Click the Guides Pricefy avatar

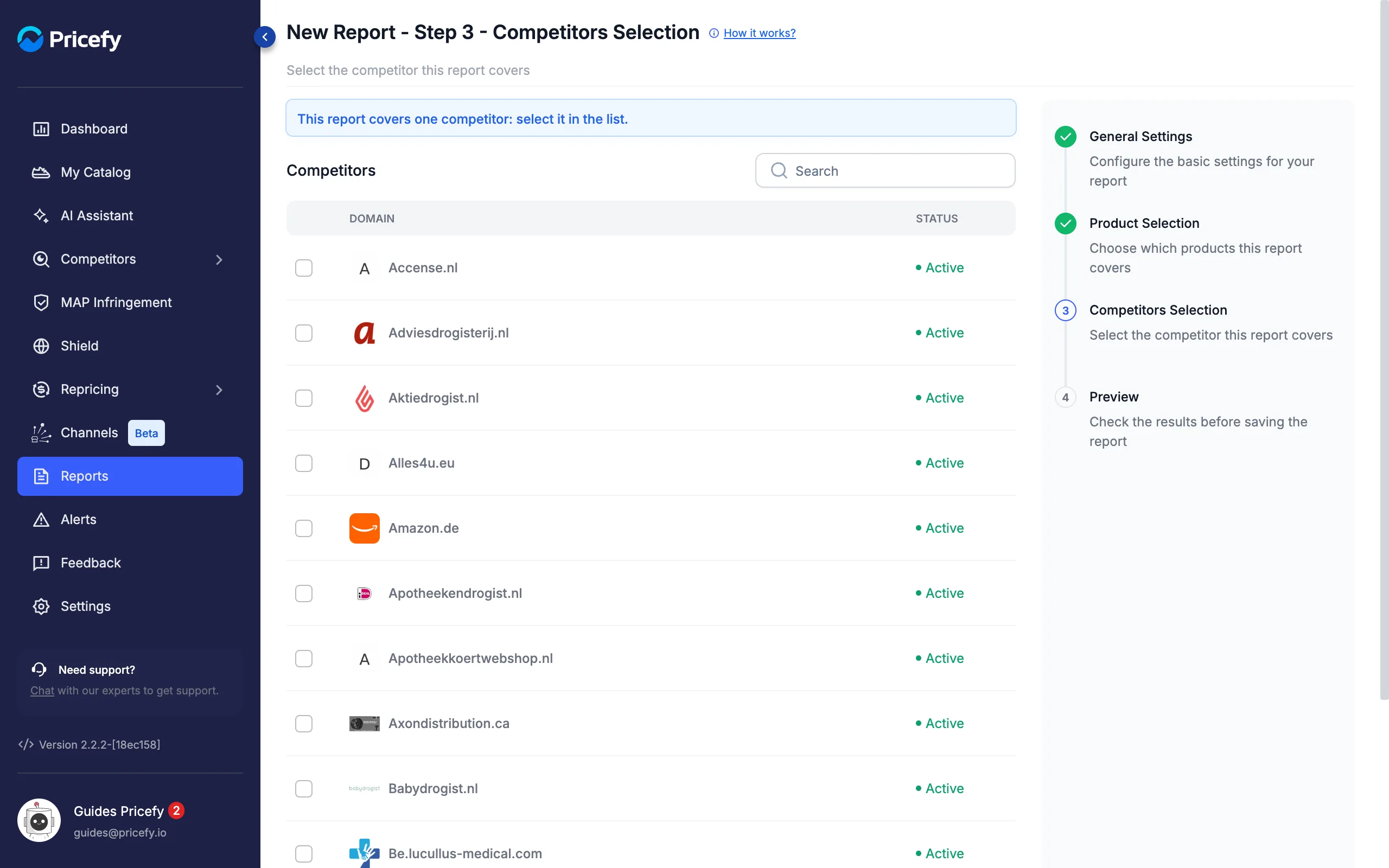(x=39, y=820)
